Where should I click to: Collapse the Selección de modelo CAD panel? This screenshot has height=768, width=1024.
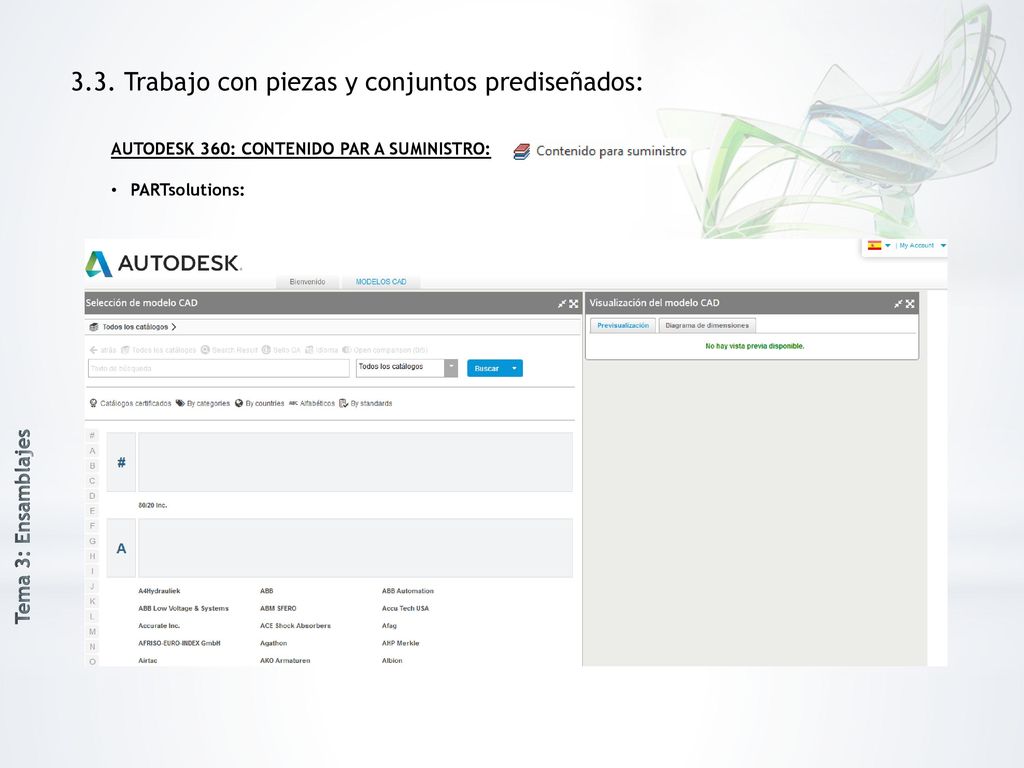click(x=562, y=304)
